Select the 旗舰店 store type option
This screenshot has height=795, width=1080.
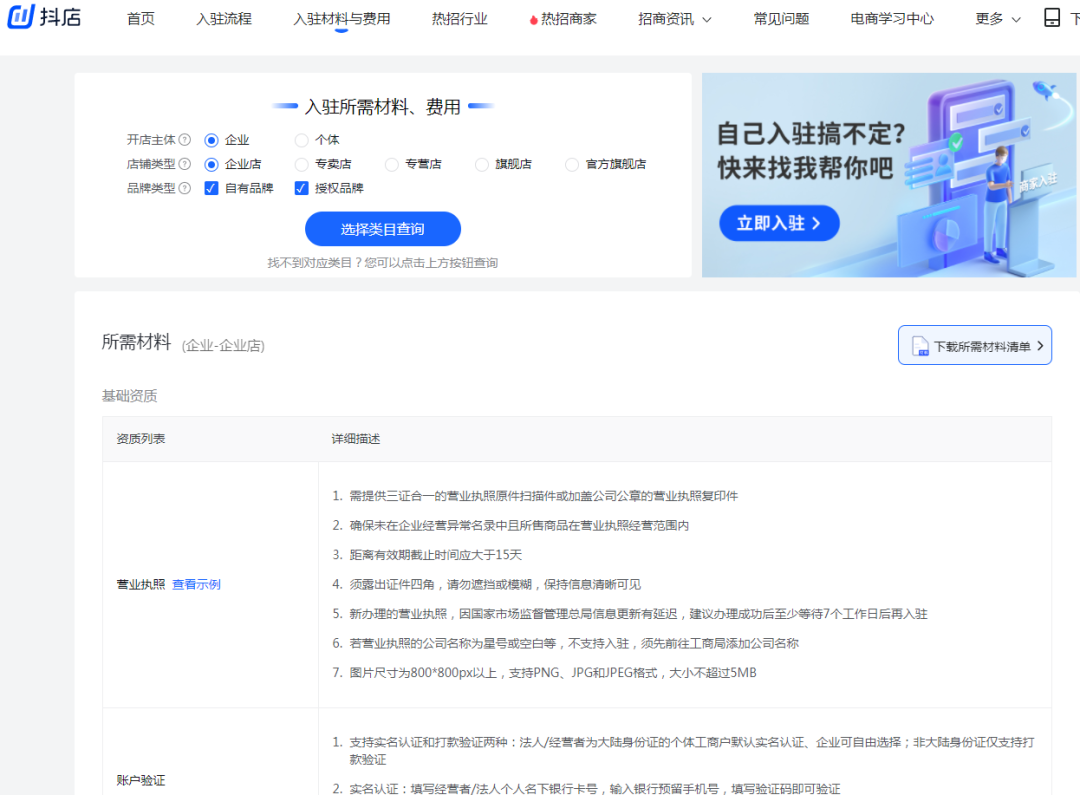pos(482,163)
